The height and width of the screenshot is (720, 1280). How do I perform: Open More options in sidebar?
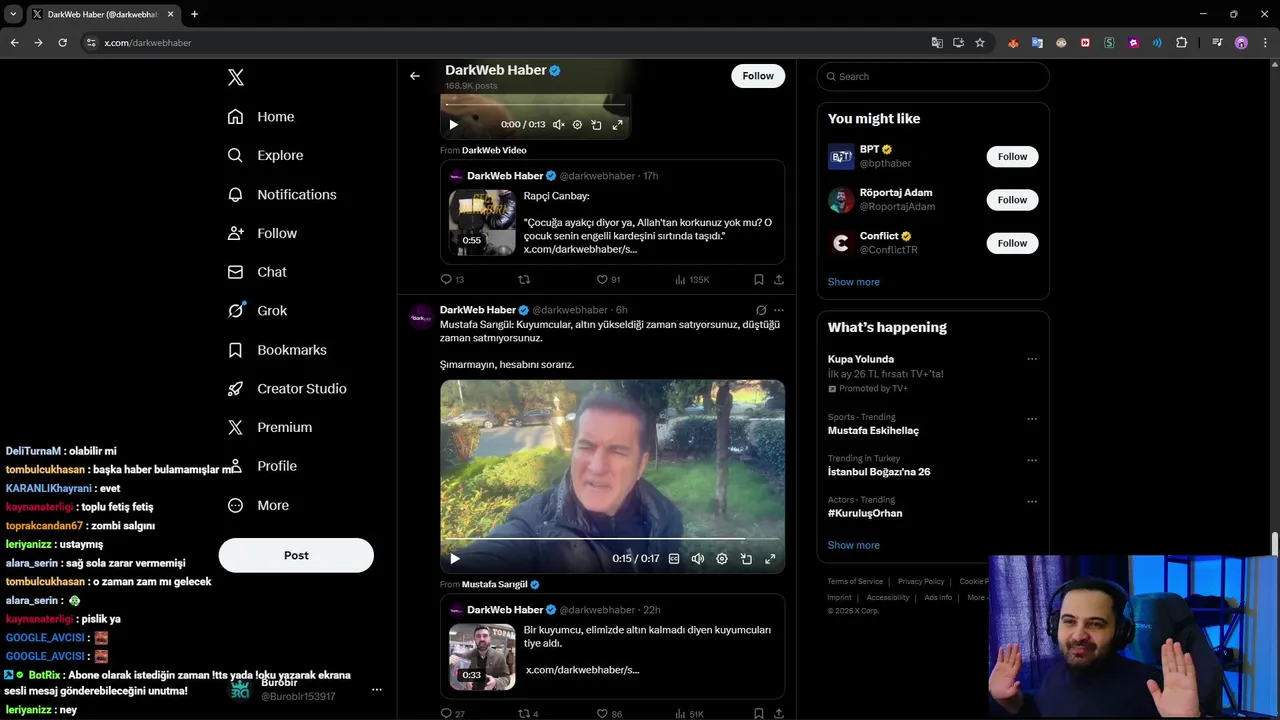click(x=258, y=506)
